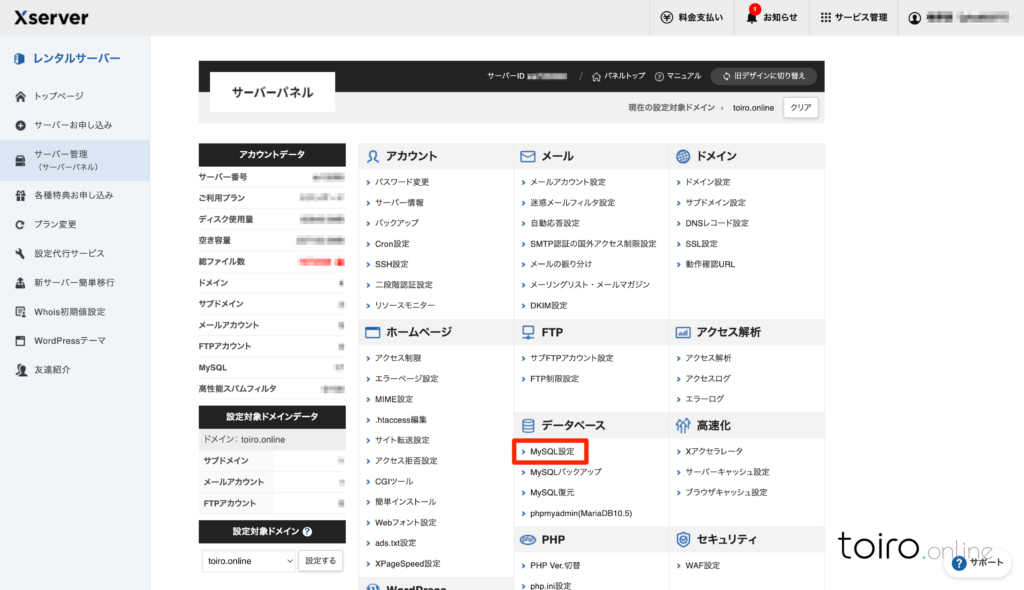Click the クリア button

(x=800, y=107)
